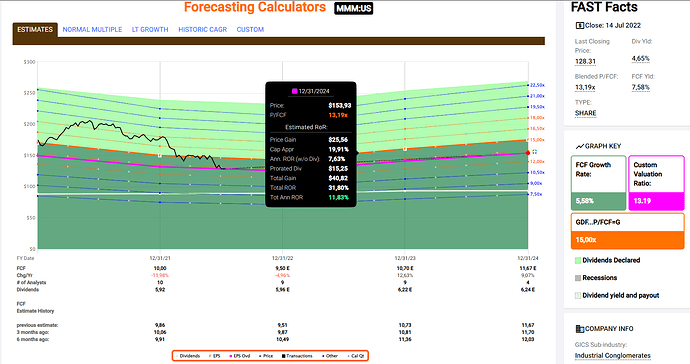The height and width of the screenshot is (364, 690).
Task: Toggle the Dividends Declared key item
Action: [607, 260]
